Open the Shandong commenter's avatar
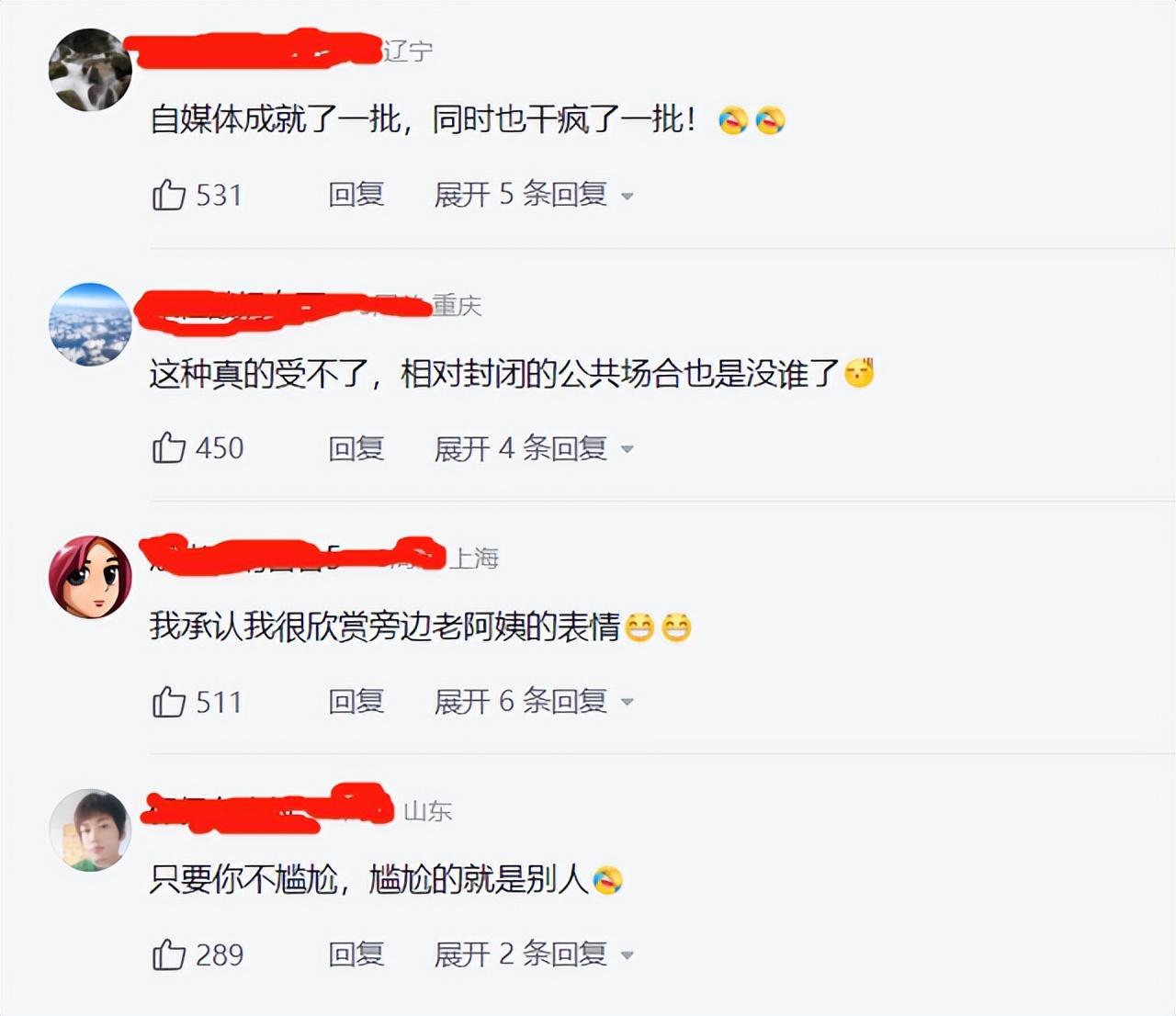The height and width of the screenshot is (1016, 1176). pos(90,830)
